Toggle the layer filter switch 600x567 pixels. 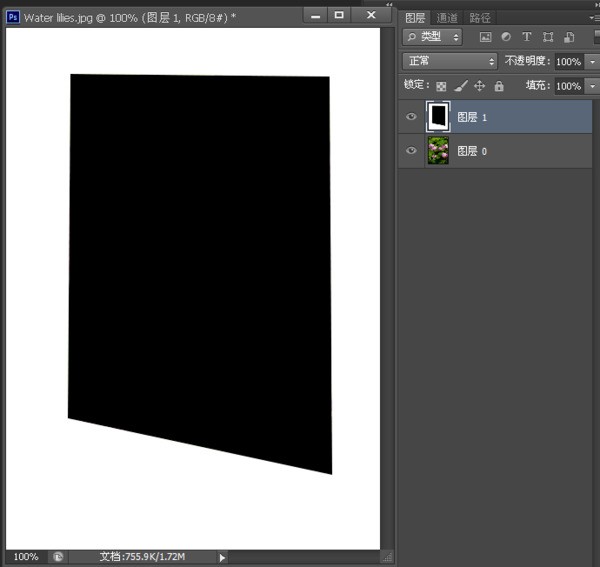pos(597,37)
